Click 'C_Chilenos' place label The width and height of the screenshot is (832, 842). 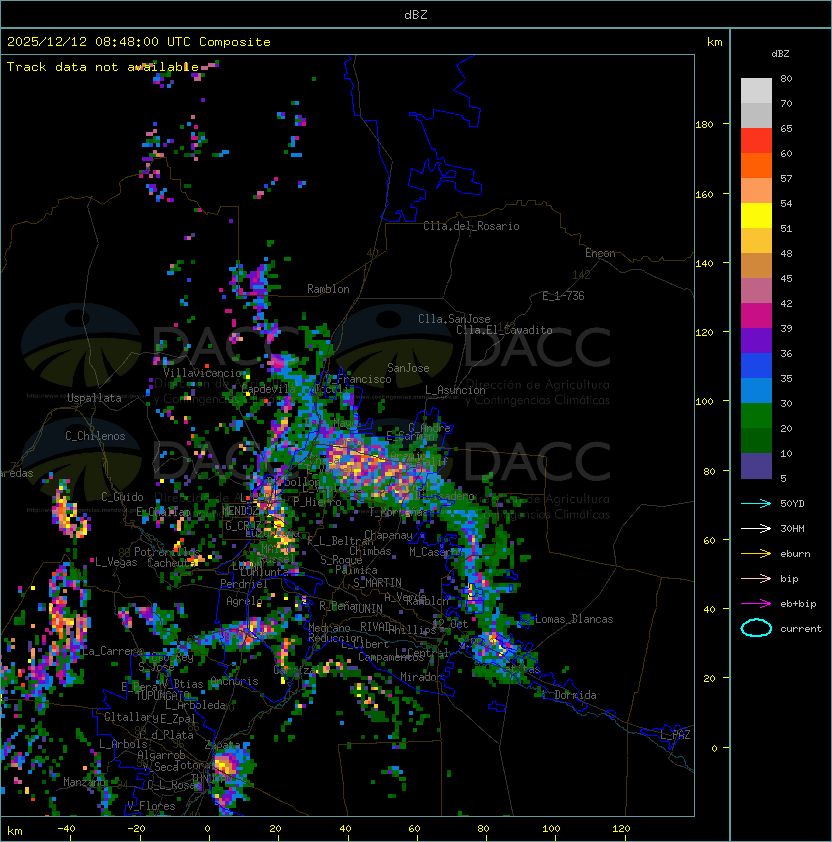[x=95, y=436]
